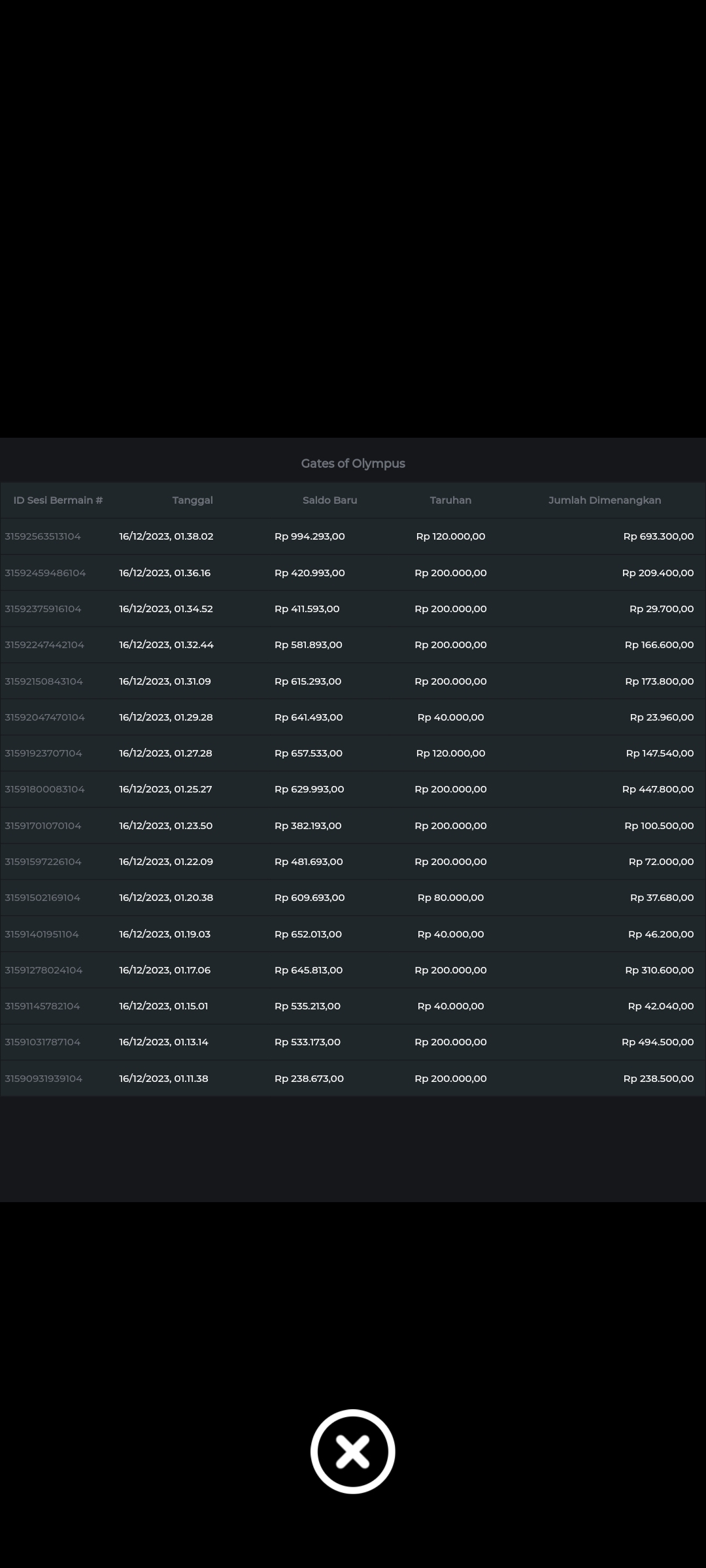Click the Gates of Olympus title
The image size is (706, 1568).
353,463
